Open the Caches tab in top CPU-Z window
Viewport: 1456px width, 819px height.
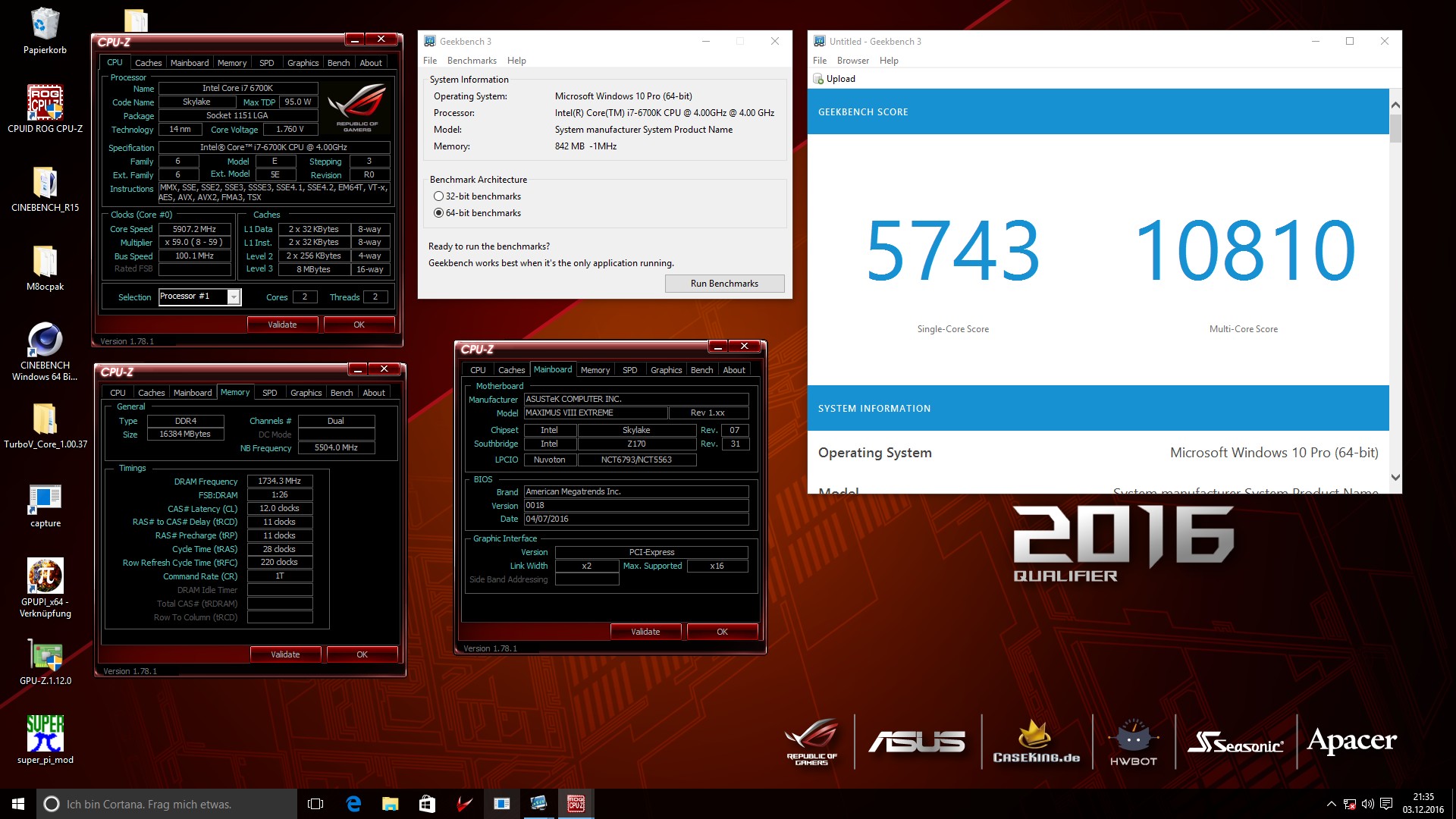click(x=149, y=63)
